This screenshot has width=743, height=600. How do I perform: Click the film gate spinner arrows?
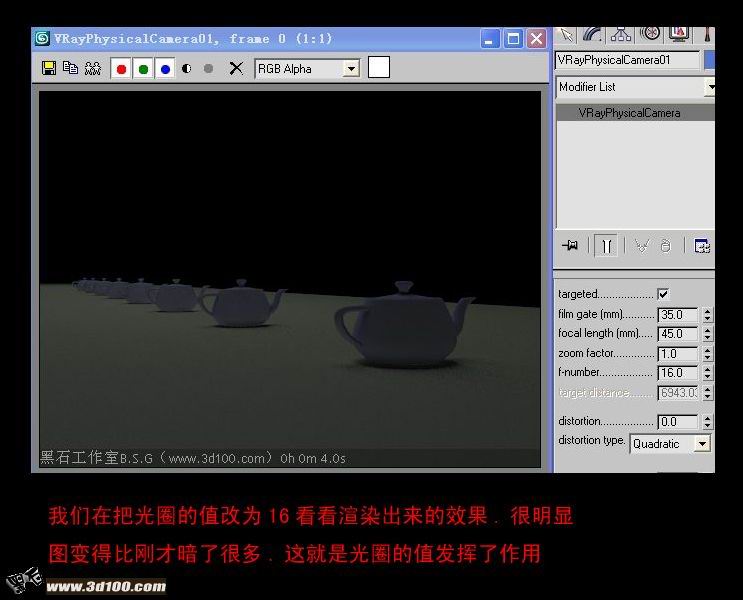pos(707,315)
